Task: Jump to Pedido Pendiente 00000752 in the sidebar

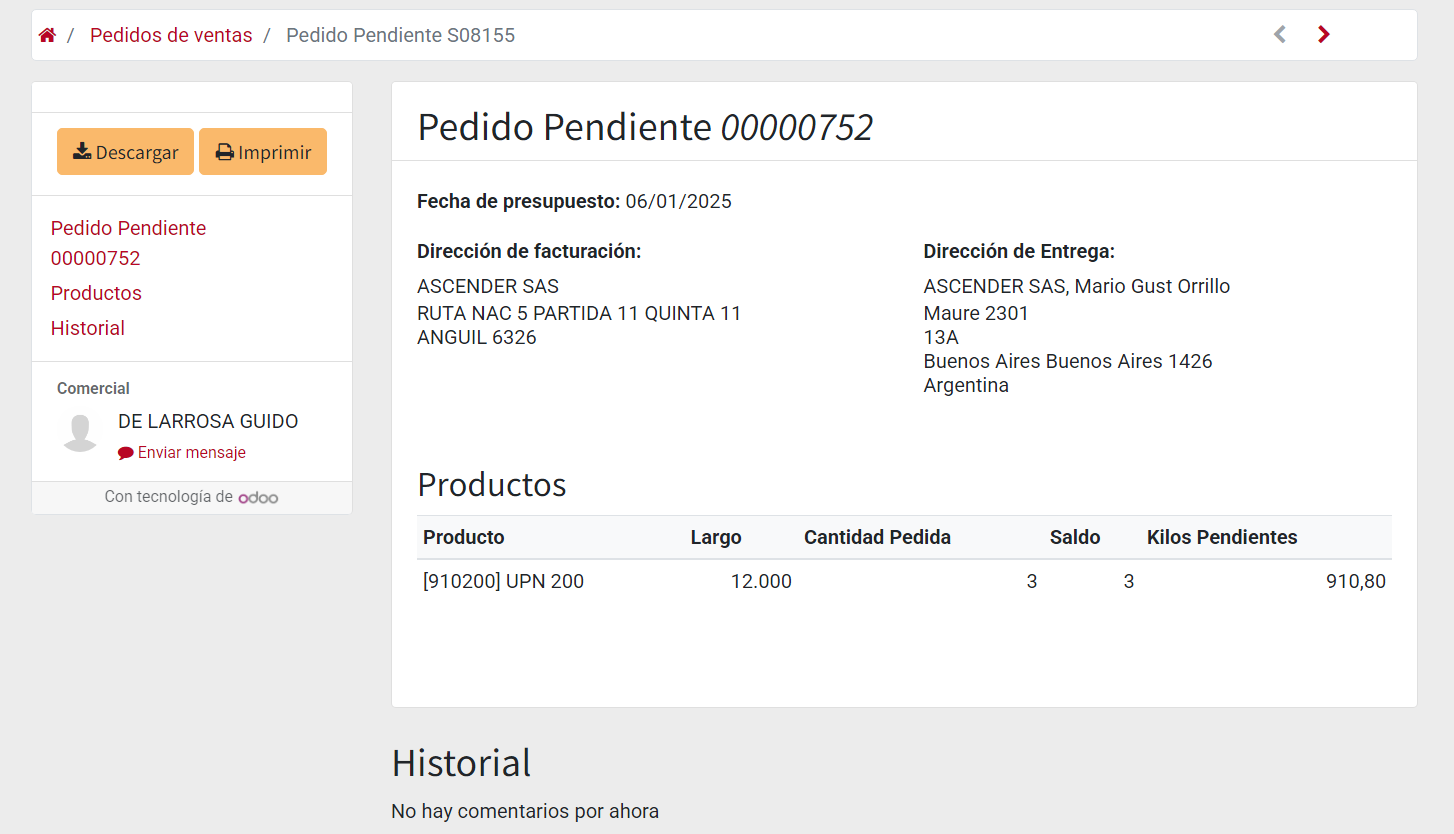Action: click(128, 243)
